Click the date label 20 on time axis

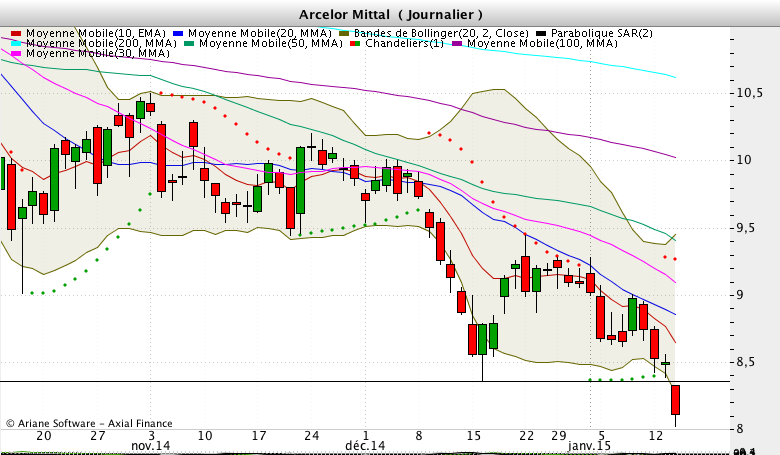tap(44, 436)
